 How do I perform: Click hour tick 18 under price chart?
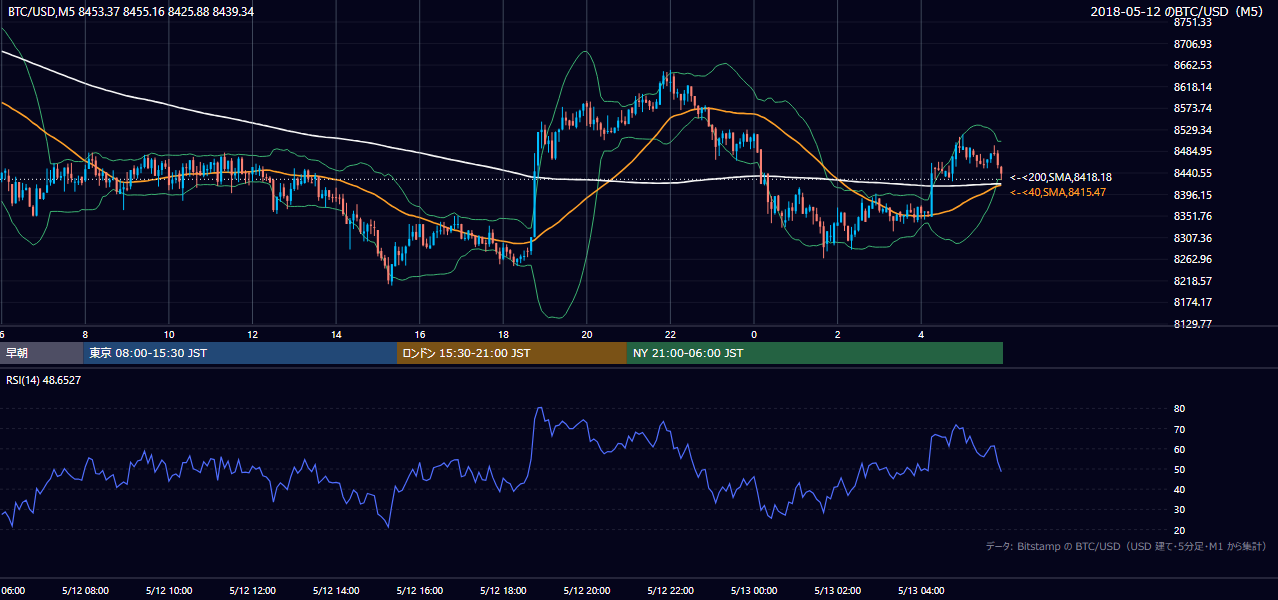point(503,335)
